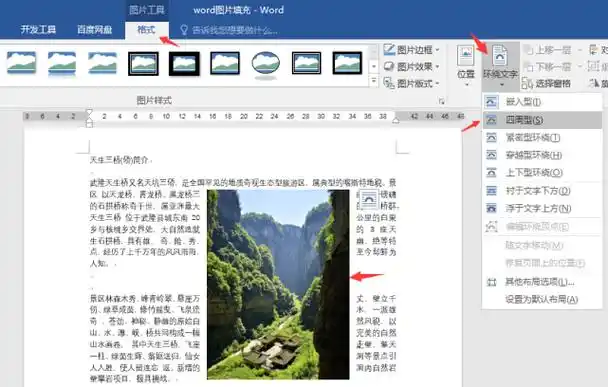Open the 百度网盘 ribbon tab
Screen dimensions: 608x387
point(95,29)
